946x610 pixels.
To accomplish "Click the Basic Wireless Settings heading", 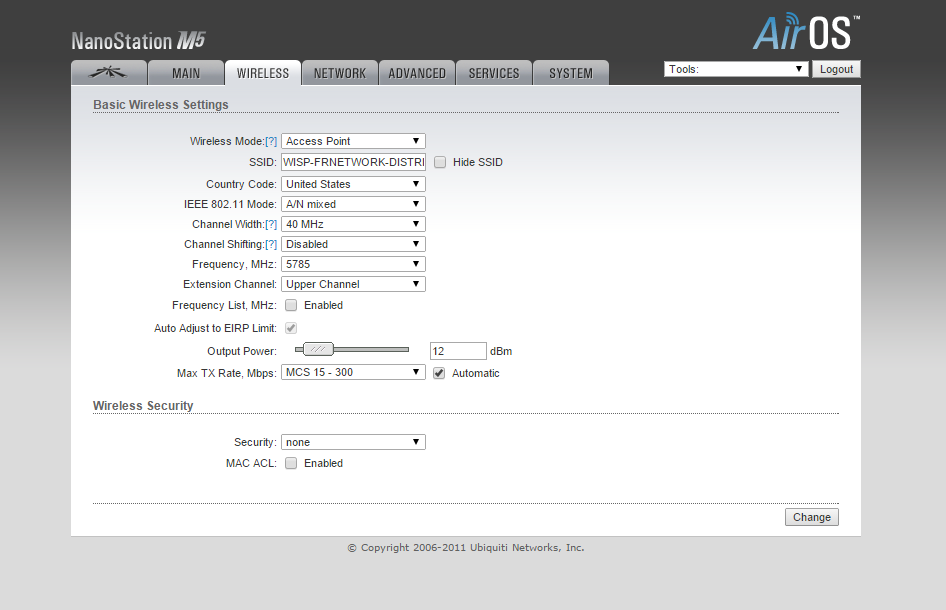I will click(x=160, y=104).
